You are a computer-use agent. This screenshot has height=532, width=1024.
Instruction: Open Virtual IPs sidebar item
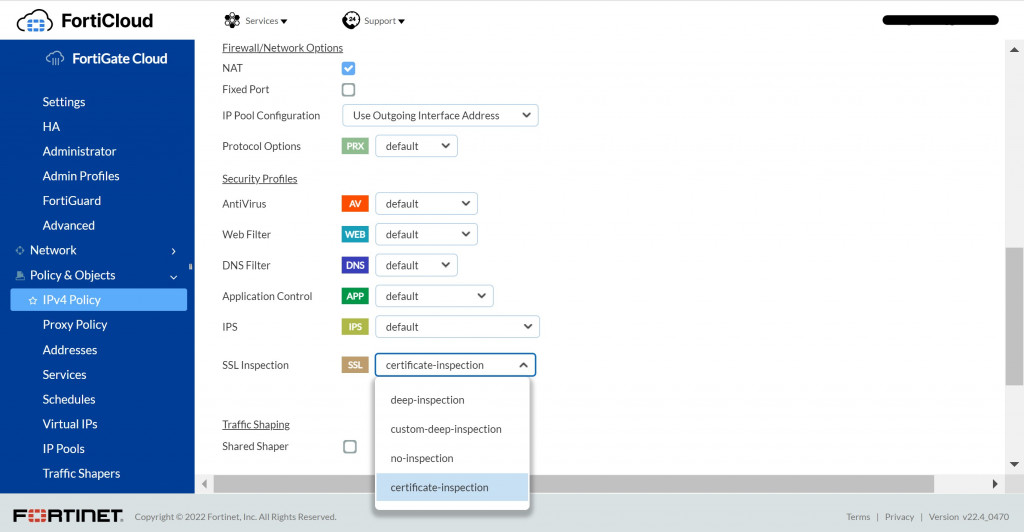click(x=70, y=424)
